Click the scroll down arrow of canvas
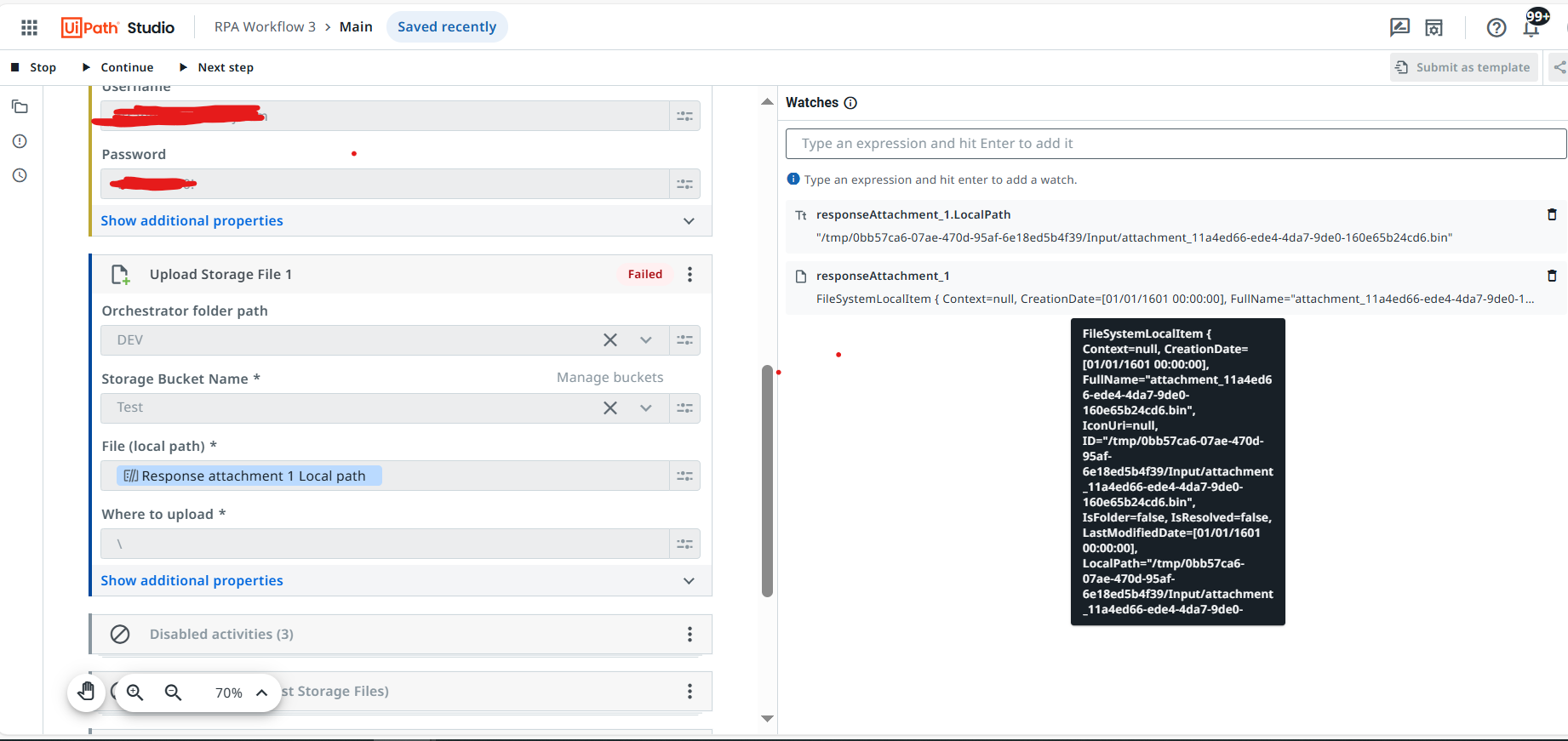Image resolution: width=1568 pixels, height=741 pixels. 767,719
